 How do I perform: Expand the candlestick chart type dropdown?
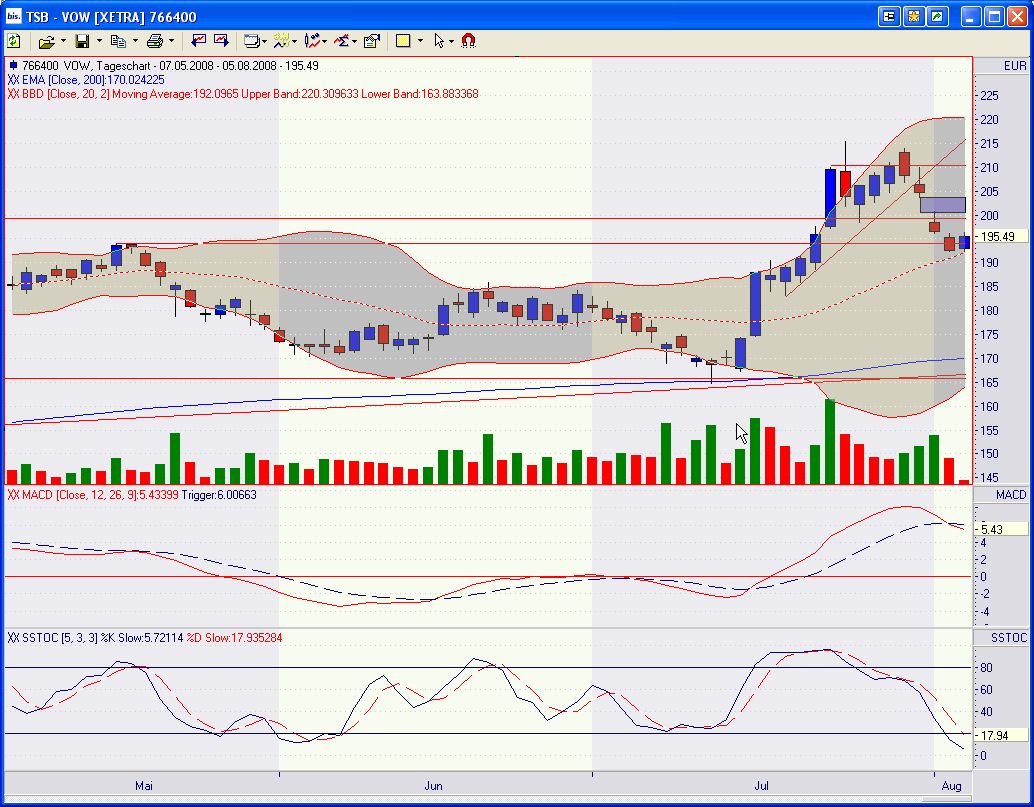(x=324, y=42)
